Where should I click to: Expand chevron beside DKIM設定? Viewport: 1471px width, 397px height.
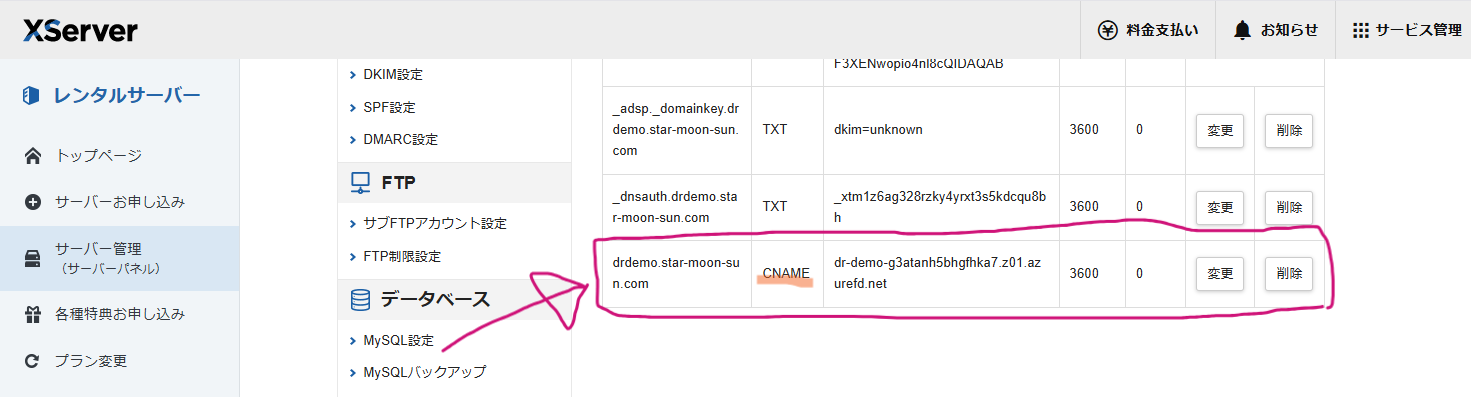point(353,75)
